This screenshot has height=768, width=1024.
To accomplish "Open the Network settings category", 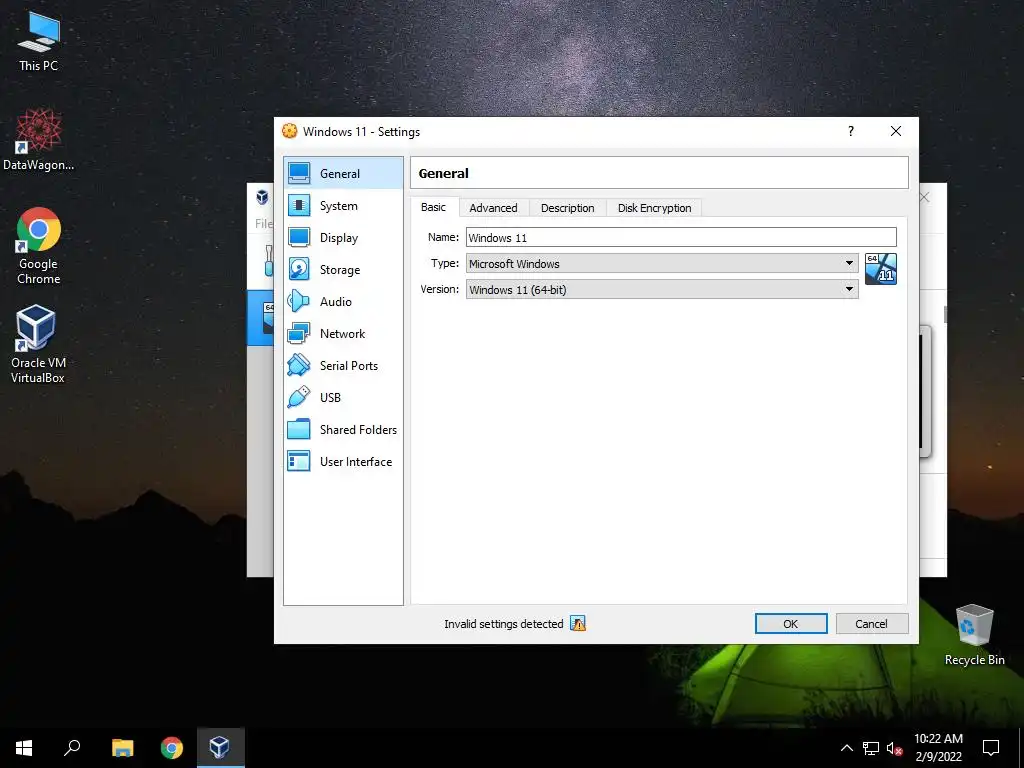I will tap(344, 334).
